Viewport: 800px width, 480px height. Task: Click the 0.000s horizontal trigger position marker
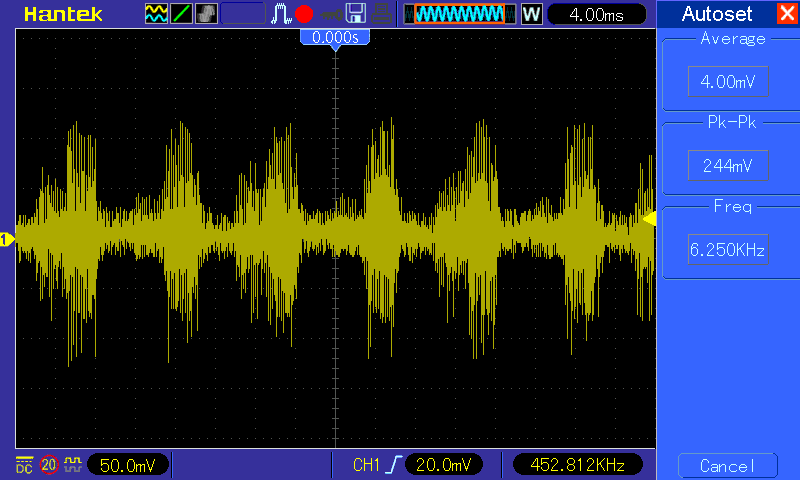click(335, 38)
